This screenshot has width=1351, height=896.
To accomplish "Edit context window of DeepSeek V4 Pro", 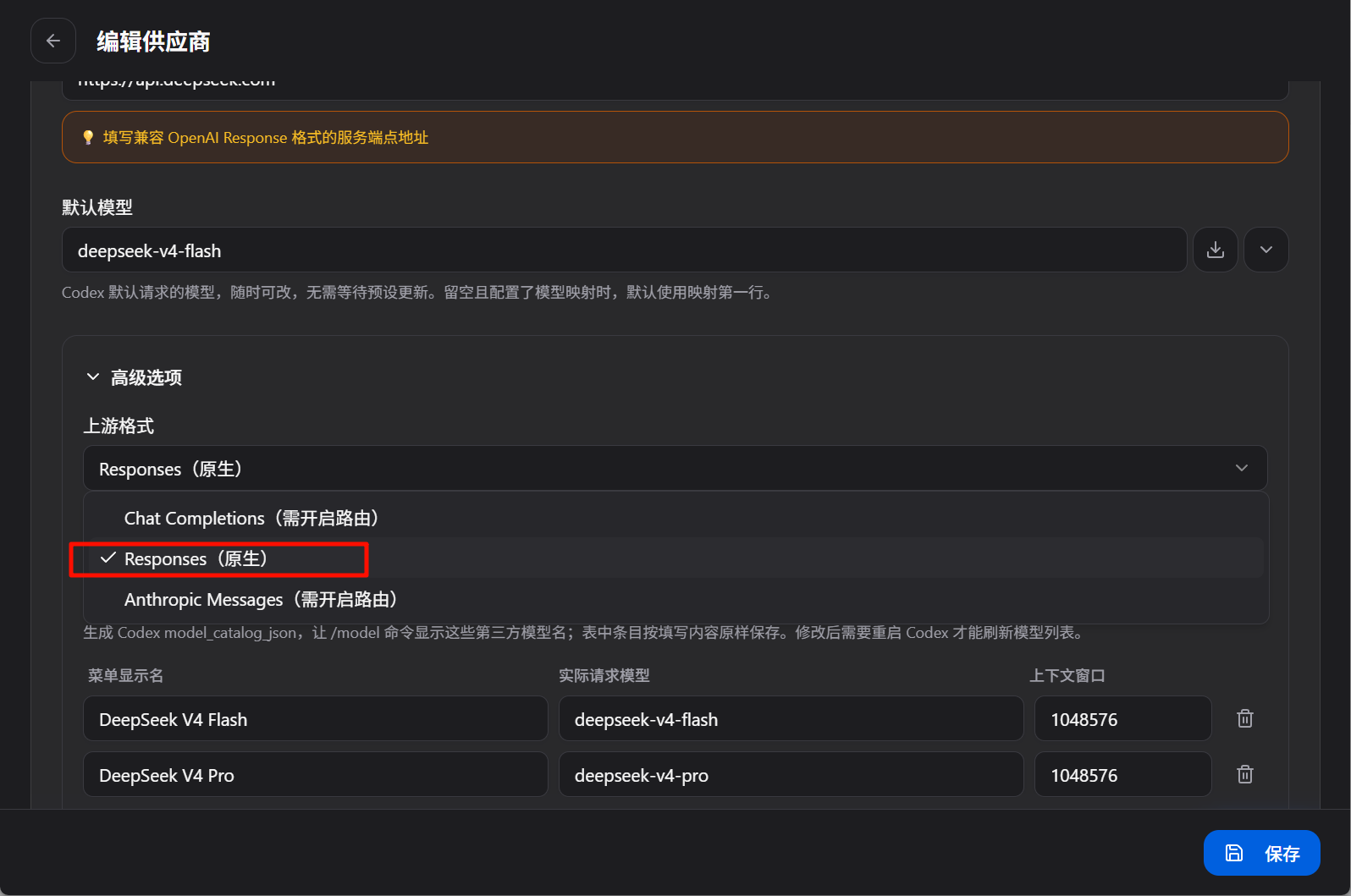I will [x=1123, y=774].
